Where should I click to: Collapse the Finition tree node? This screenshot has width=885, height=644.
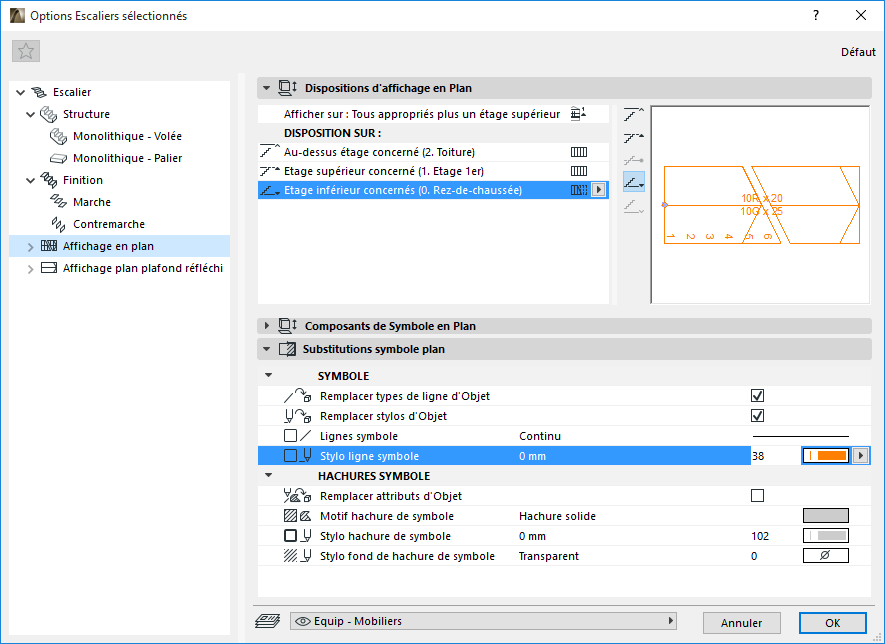(x=30, y=180)
